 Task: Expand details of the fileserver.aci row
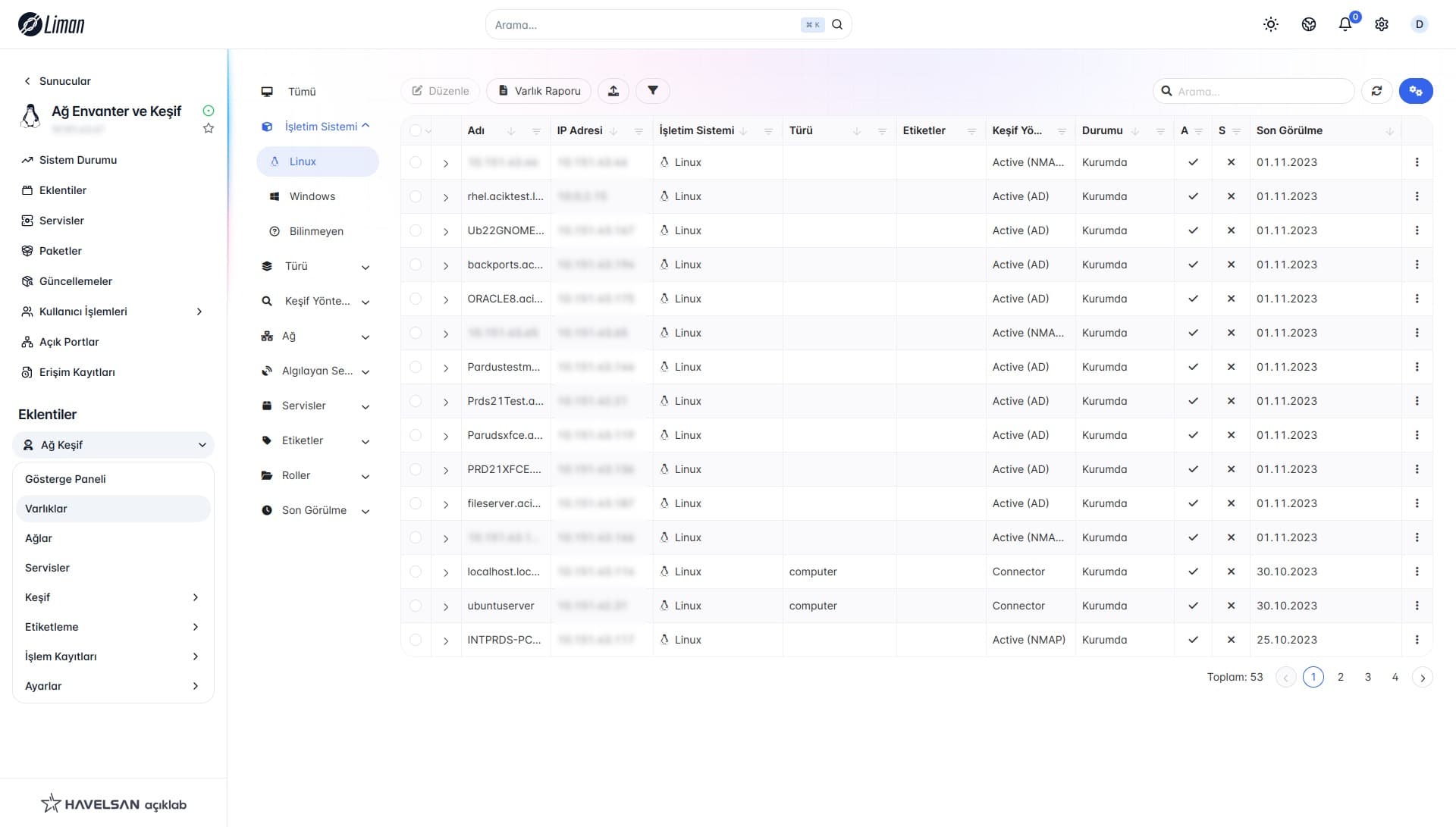446,504
